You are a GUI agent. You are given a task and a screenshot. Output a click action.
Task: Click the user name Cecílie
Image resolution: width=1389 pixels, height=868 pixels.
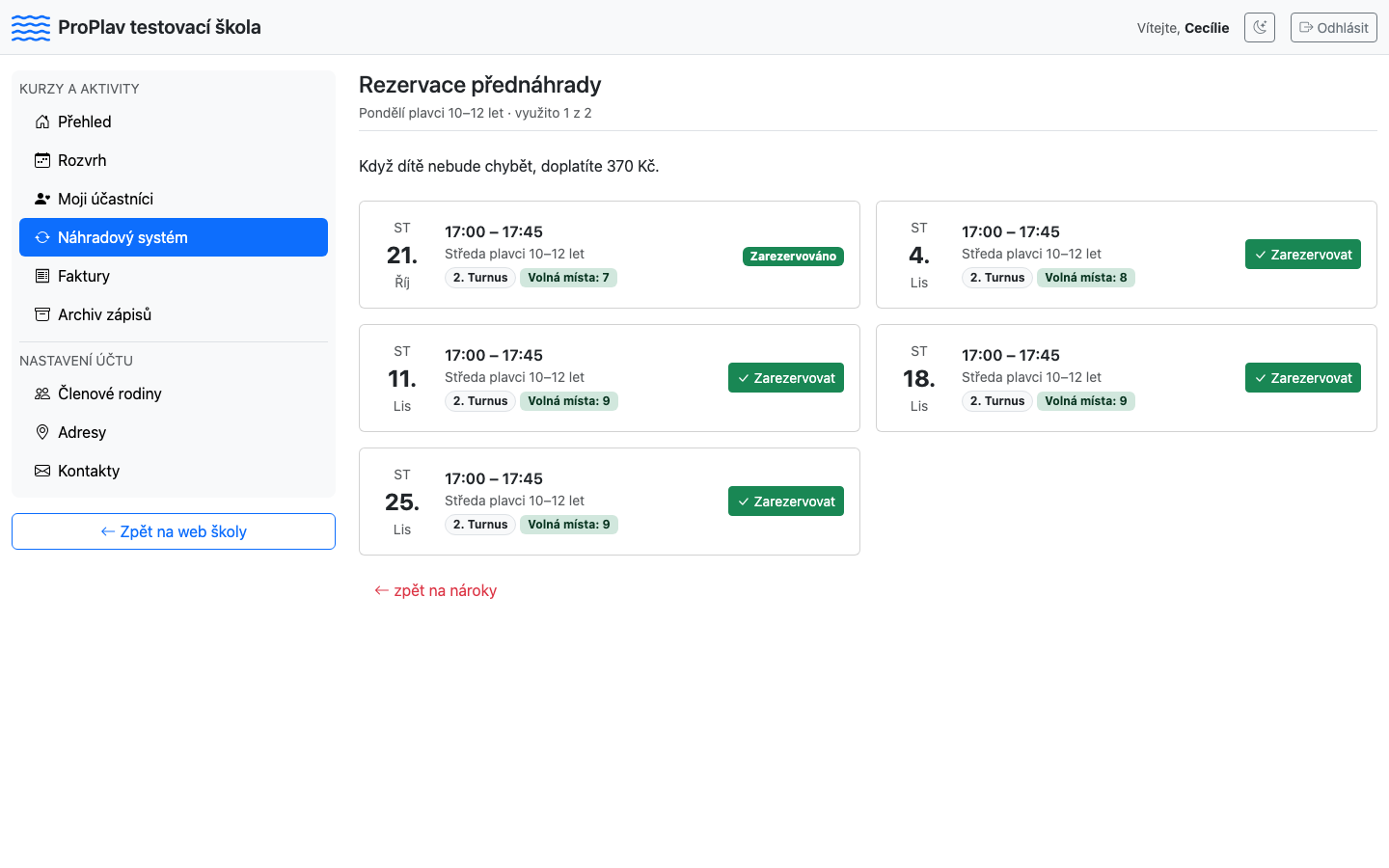click(x=1207, y=28)
